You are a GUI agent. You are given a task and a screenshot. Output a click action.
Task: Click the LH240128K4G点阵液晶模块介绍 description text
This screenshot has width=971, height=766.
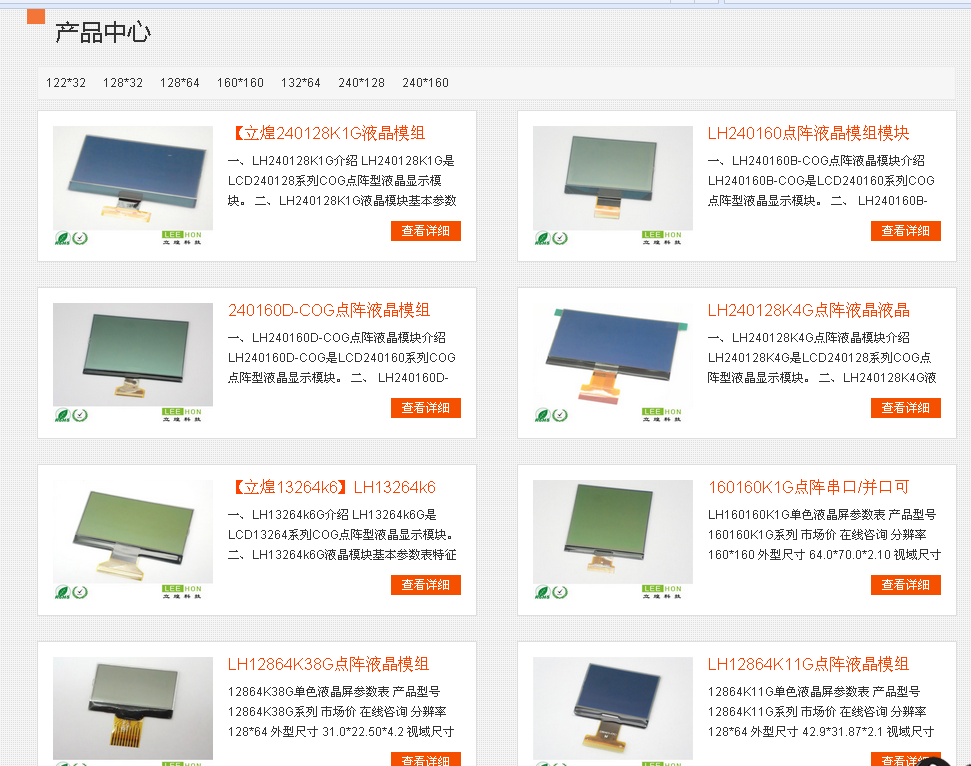click(x=822, y=358)
